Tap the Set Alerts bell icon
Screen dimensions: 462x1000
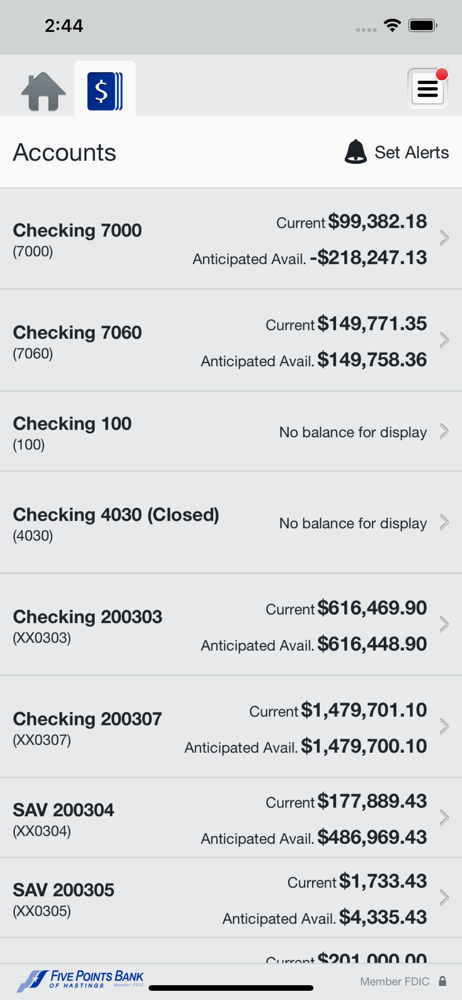(355, 152)
